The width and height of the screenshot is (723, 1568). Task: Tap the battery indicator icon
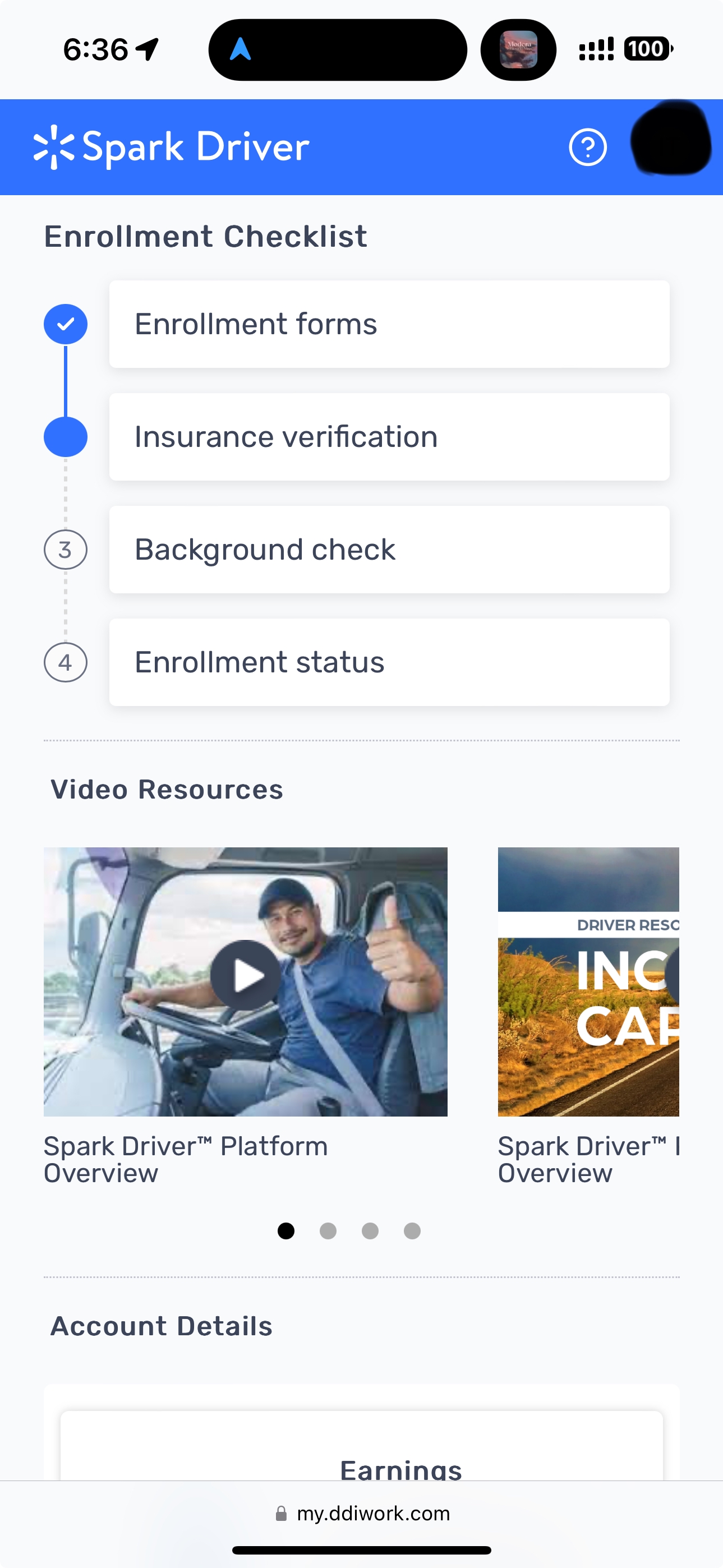click(x=648, y=49)
